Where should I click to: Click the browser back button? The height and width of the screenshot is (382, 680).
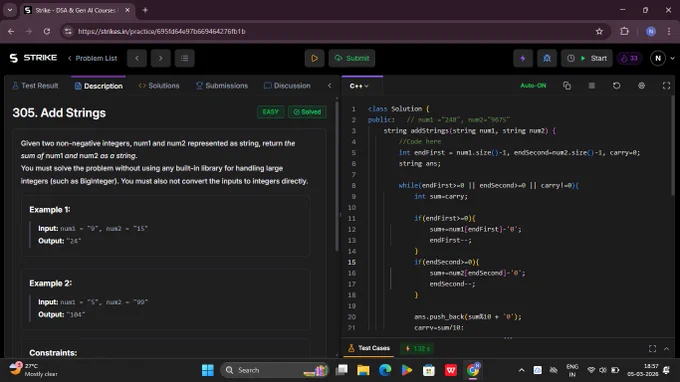[11, 31]
